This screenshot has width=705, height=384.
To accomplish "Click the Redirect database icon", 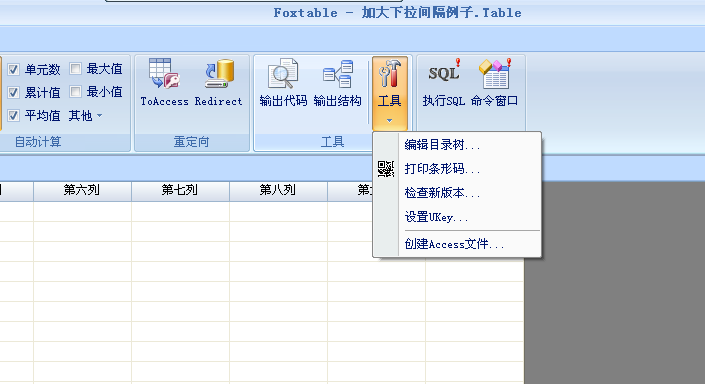I will (219, 74).
